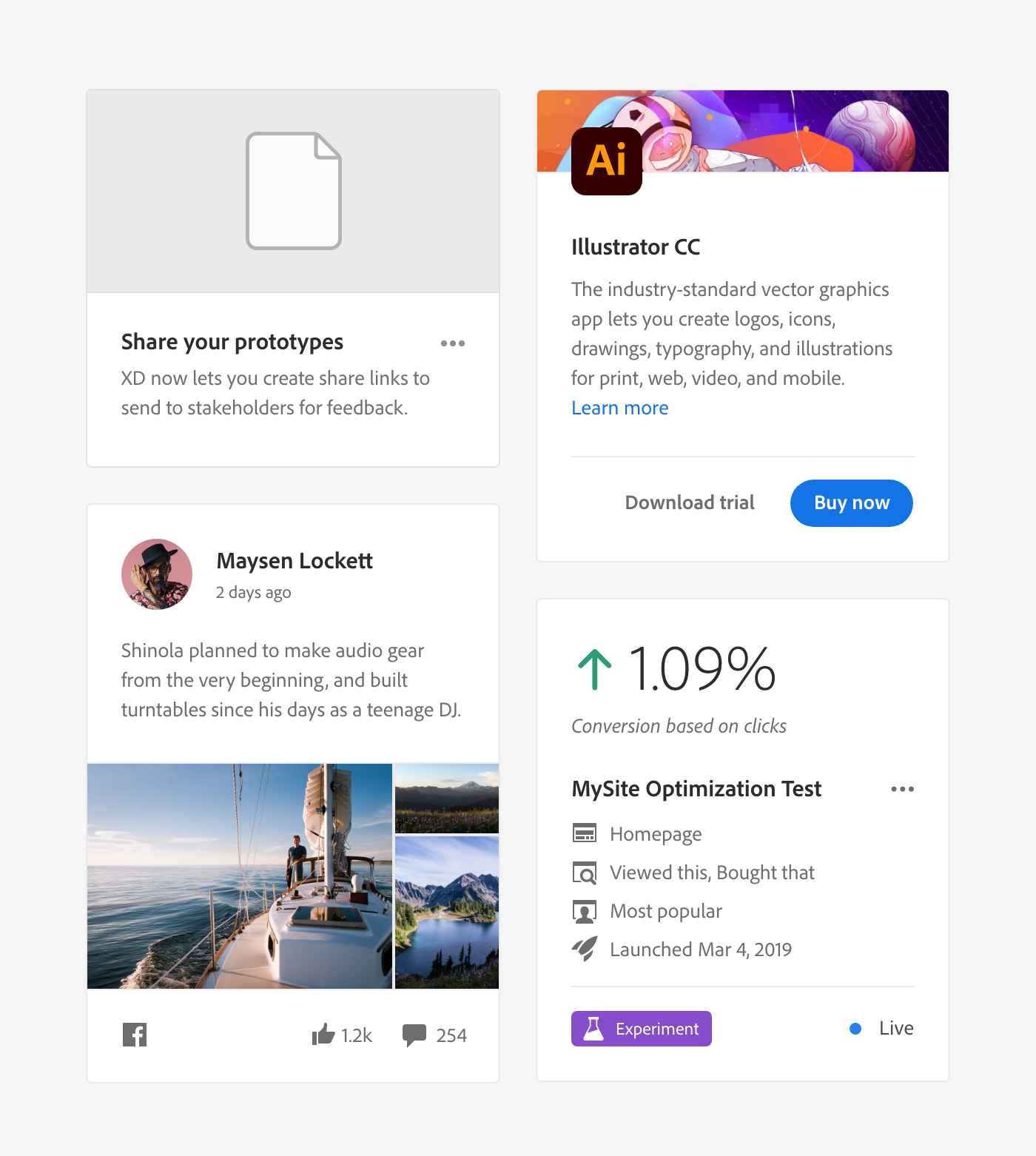This screenshot has height=1156, width=1036.
Task: Click the Download trial button
Action: 689,503
